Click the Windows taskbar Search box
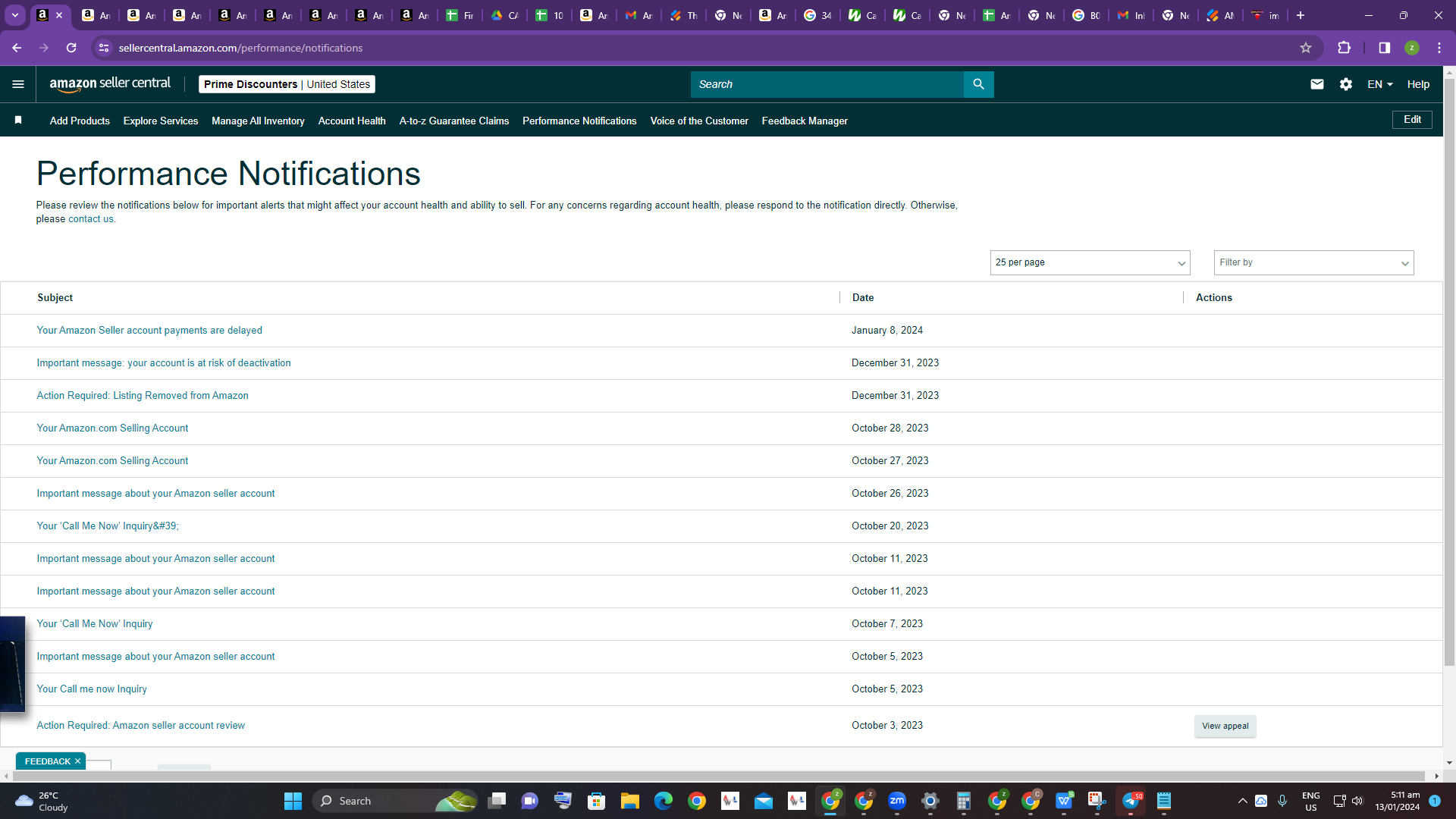 point(394,801)
